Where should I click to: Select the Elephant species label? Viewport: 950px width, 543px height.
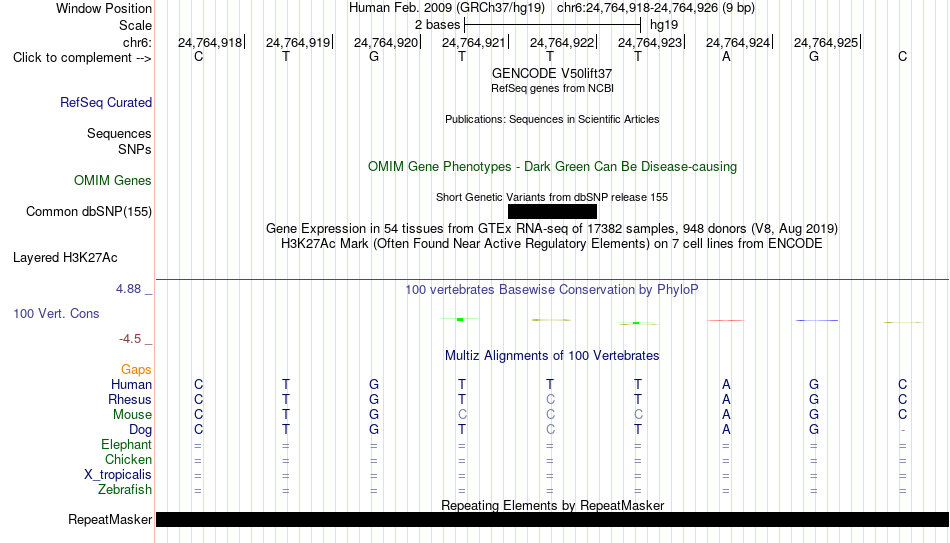click(127, 444)
